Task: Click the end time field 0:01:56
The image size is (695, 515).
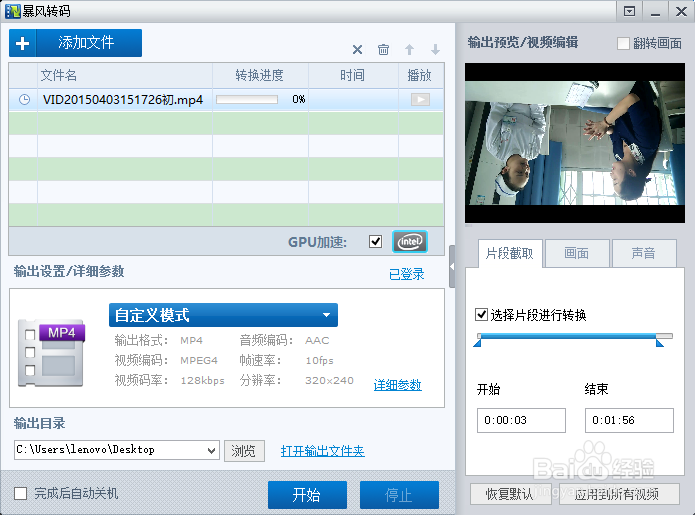Action: 629,420
